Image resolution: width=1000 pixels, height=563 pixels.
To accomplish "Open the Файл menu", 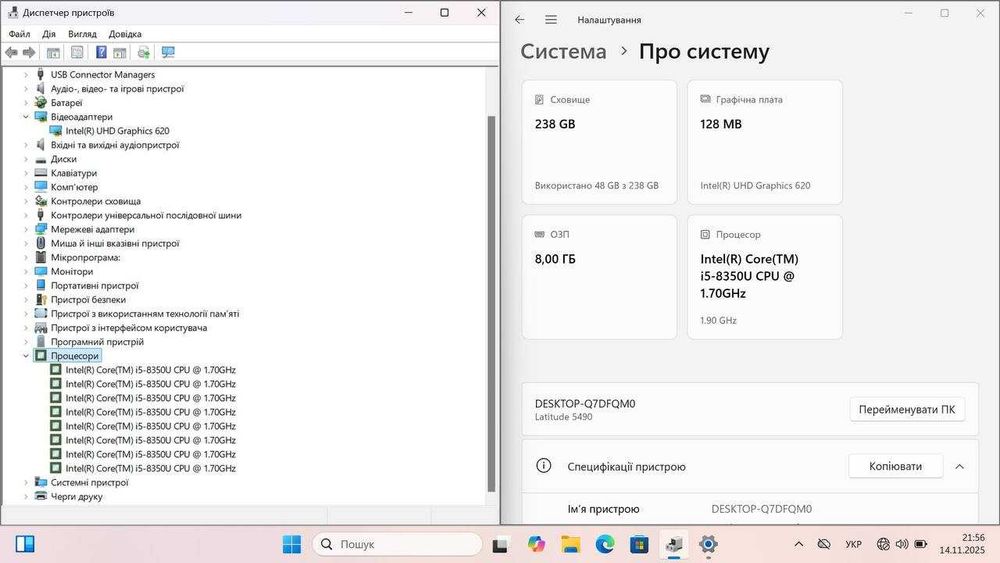I will click(x=19, y=34).
